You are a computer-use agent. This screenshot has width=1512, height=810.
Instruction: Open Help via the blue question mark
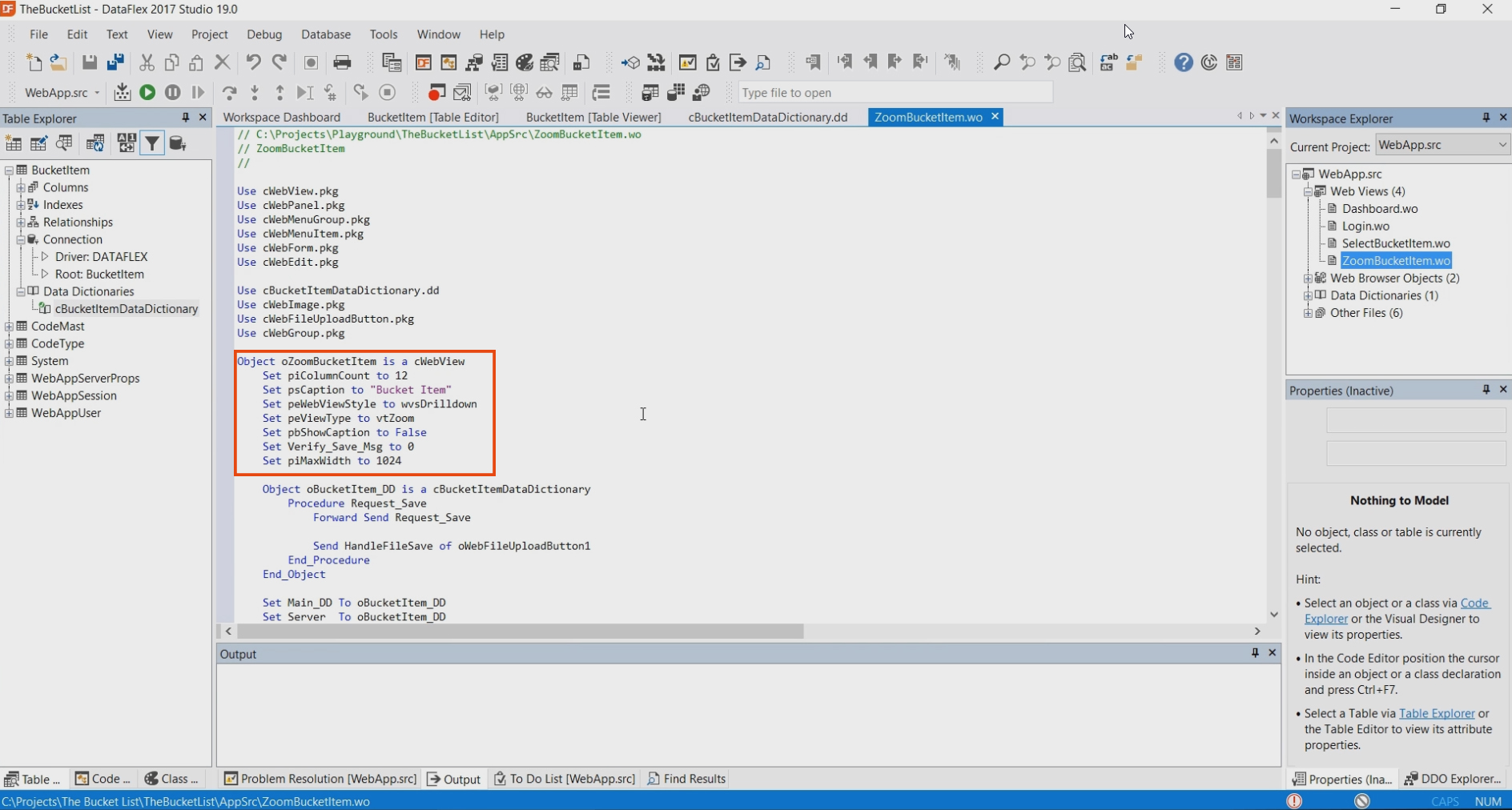click(1183, 62)
